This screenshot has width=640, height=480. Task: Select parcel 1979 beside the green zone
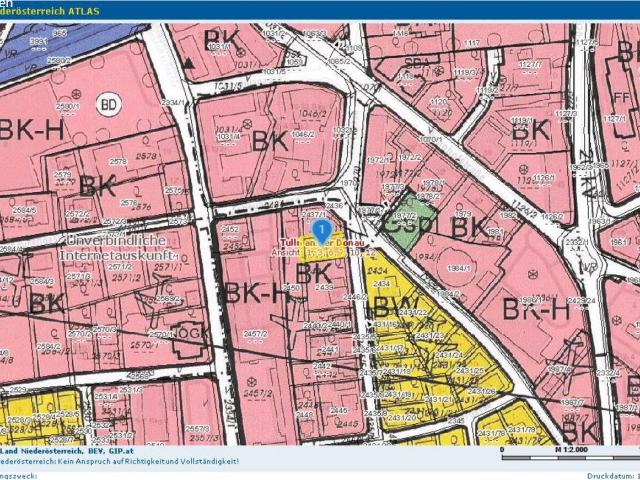coord(464,213)
